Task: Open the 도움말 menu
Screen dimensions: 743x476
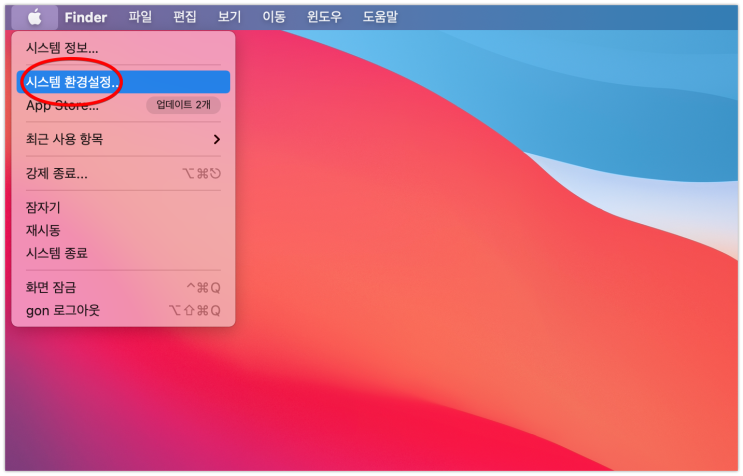Action: tap(380, 17)
